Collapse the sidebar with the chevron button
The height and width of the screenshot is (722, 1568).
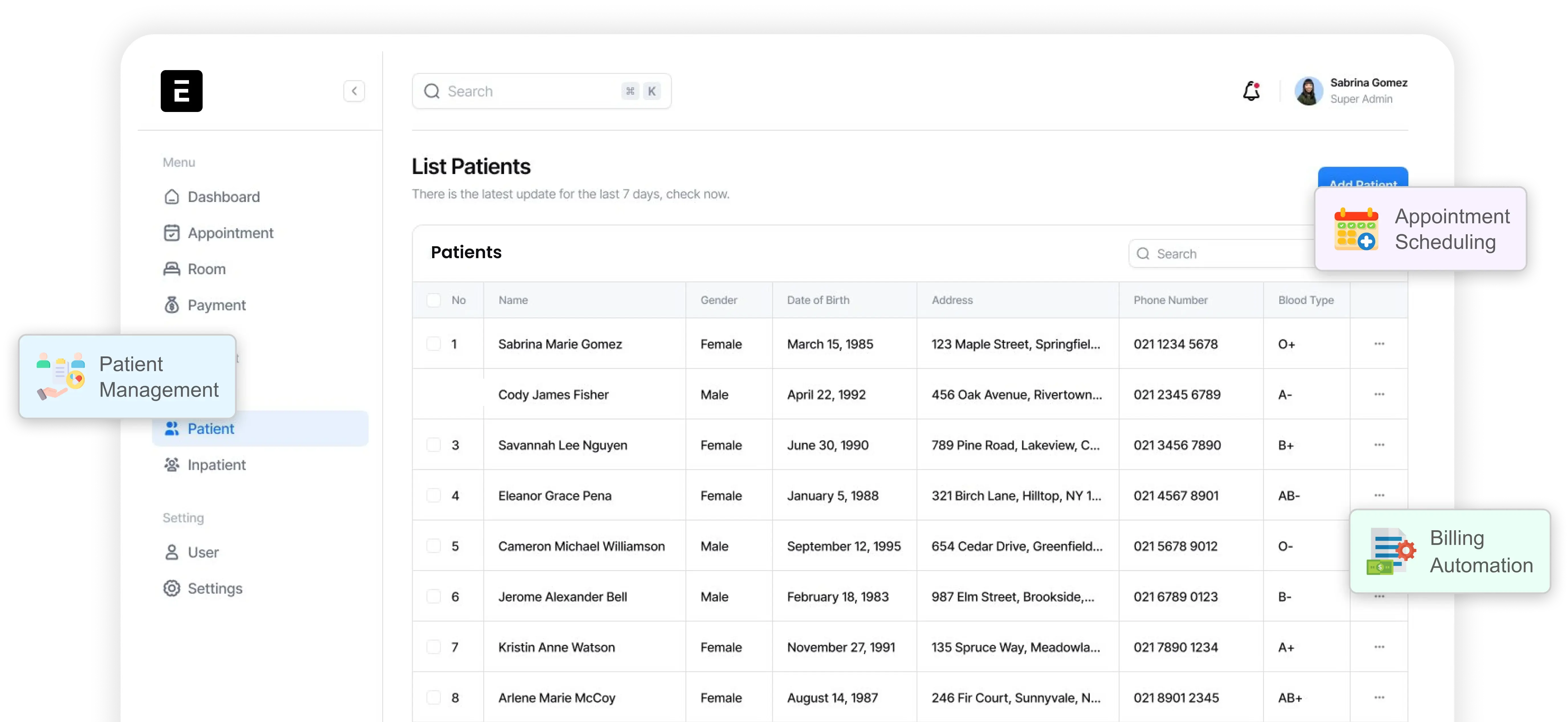[355, 91]
